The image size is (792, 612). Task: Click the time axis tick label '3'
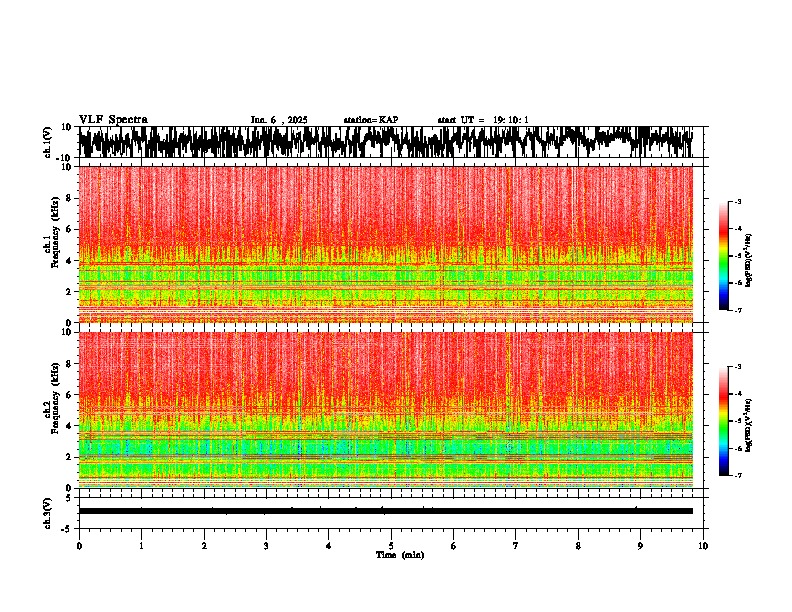tap(266, 546)
